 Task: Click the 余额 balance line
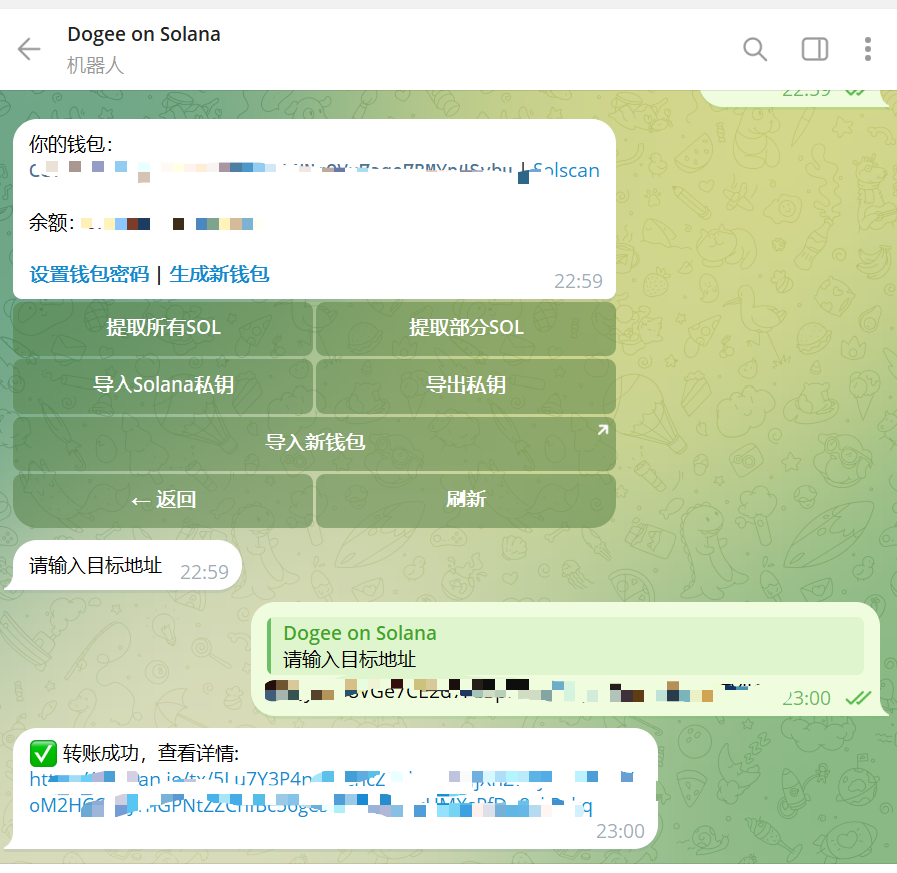coord(146,223)
